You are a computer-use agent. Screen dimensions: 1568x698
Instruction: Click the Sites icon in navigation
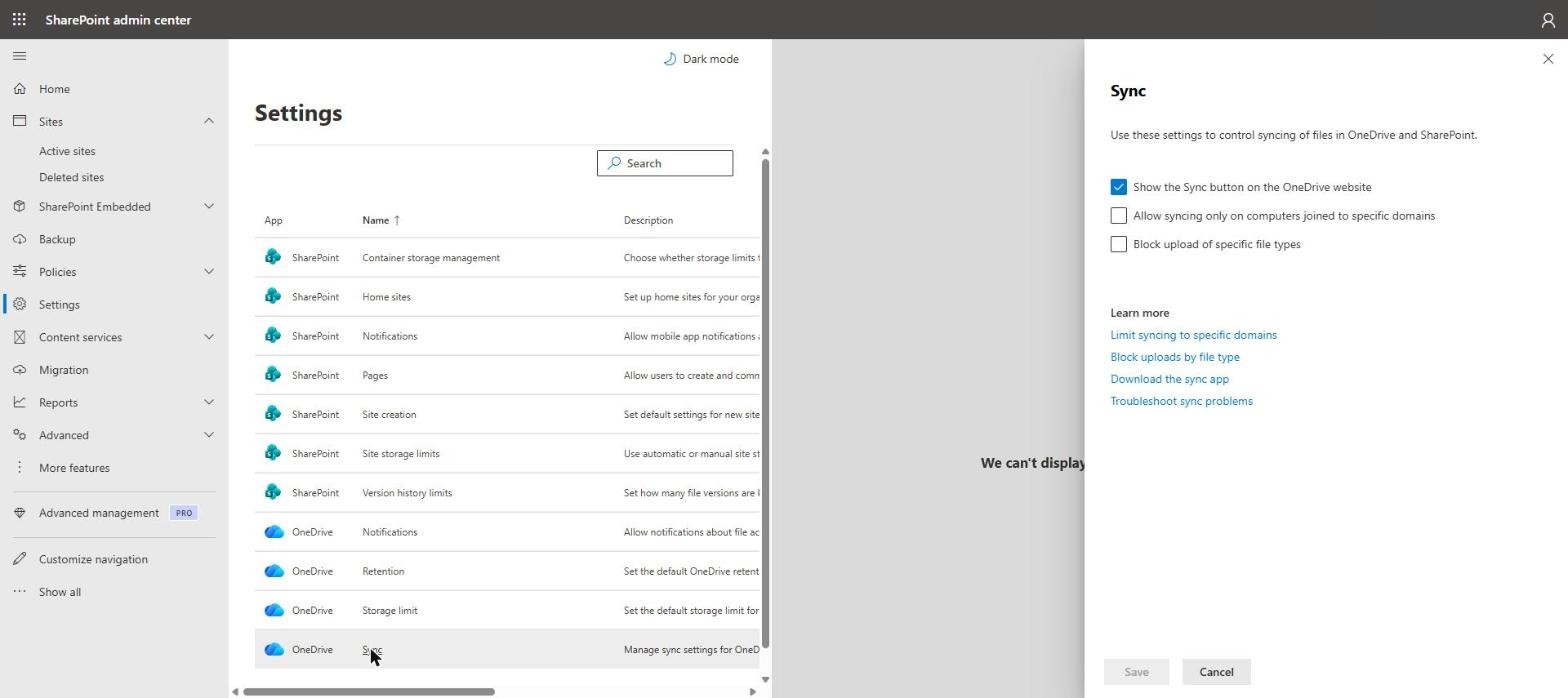(19, 121)
